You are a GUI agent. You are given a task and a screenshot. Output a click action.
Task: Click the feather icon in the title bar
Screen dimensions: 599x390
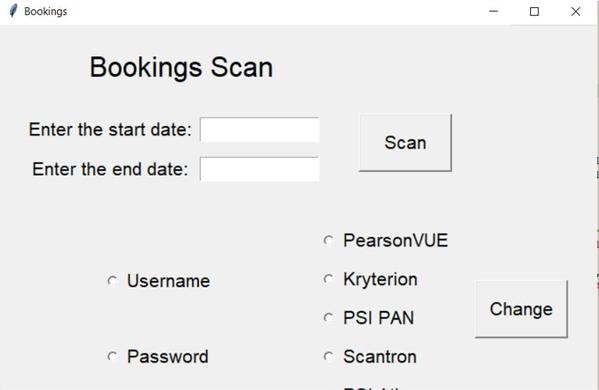pos(13,11)
